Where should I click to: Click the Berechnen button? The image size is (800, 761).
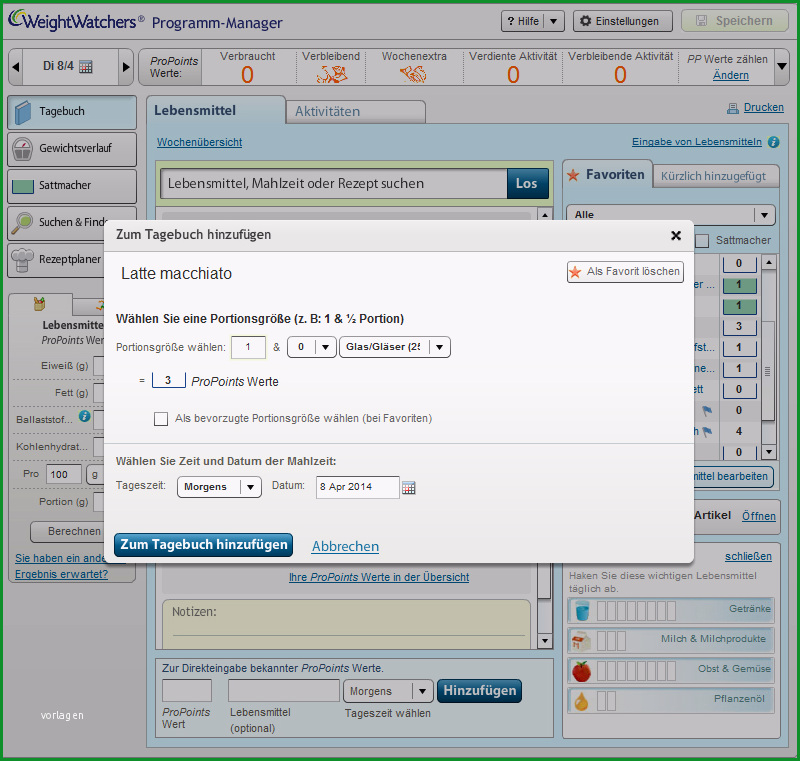click(x=69, y=532)
